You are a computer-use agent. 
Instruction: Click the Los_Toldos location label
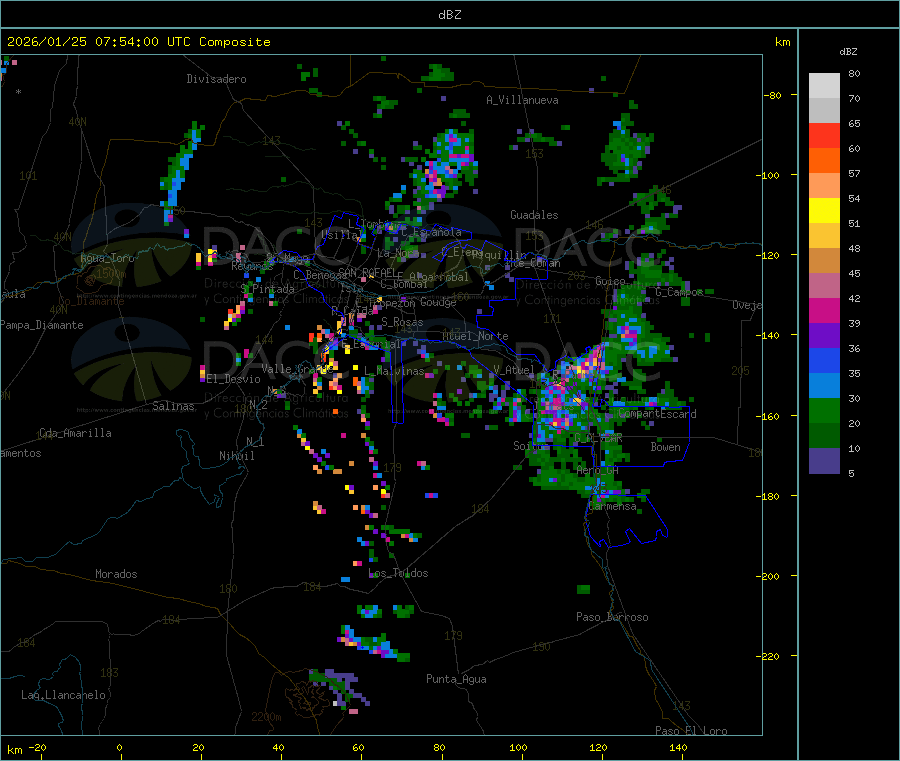tap(398, 573)
